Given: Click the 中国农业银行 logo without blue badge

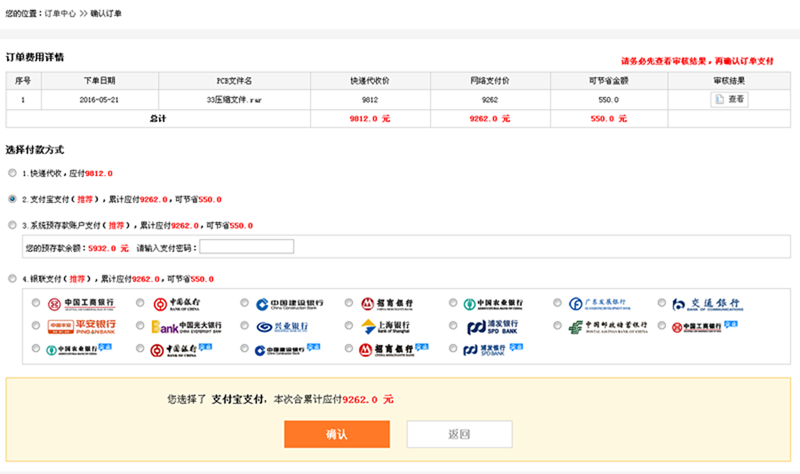Looking at the screenshot, I should [x=493, y=304].
